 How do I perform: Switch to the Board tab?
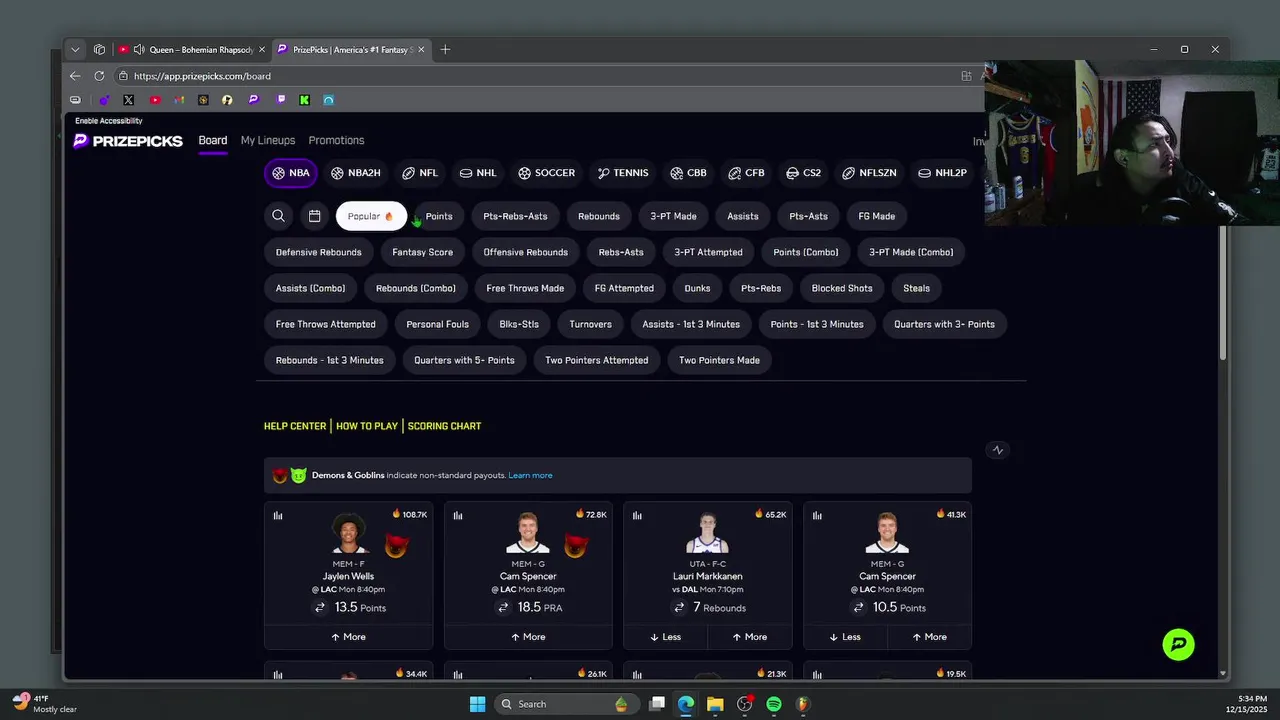(213, 141)
